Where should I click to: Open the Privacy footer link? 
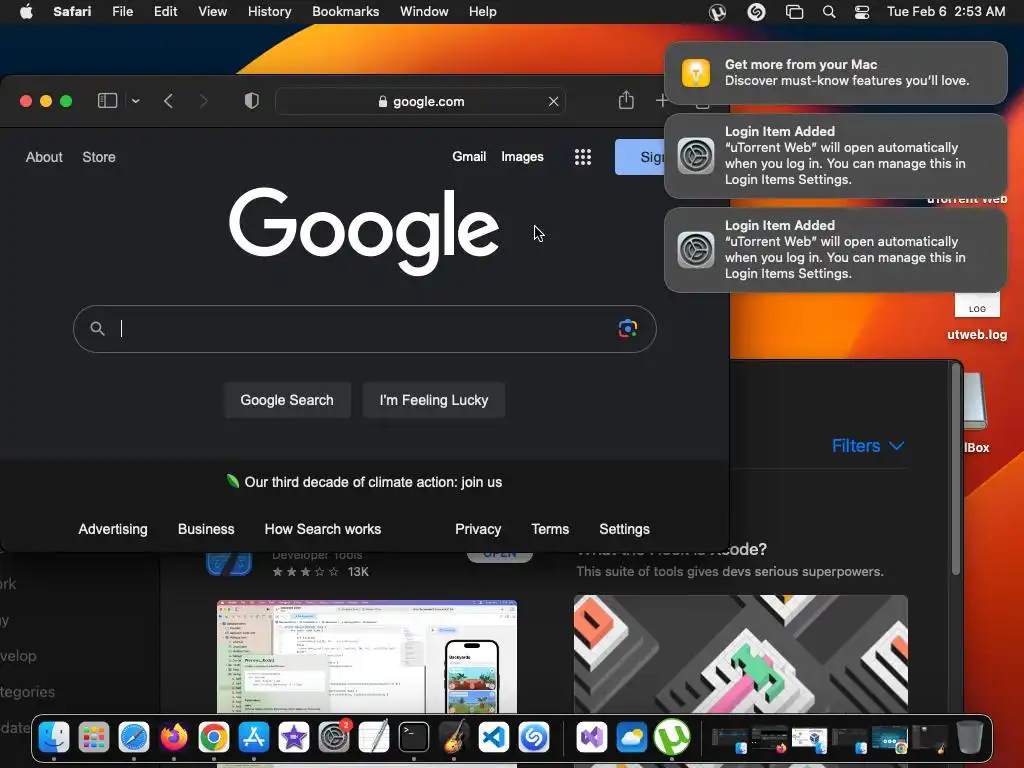pos(478,529)
